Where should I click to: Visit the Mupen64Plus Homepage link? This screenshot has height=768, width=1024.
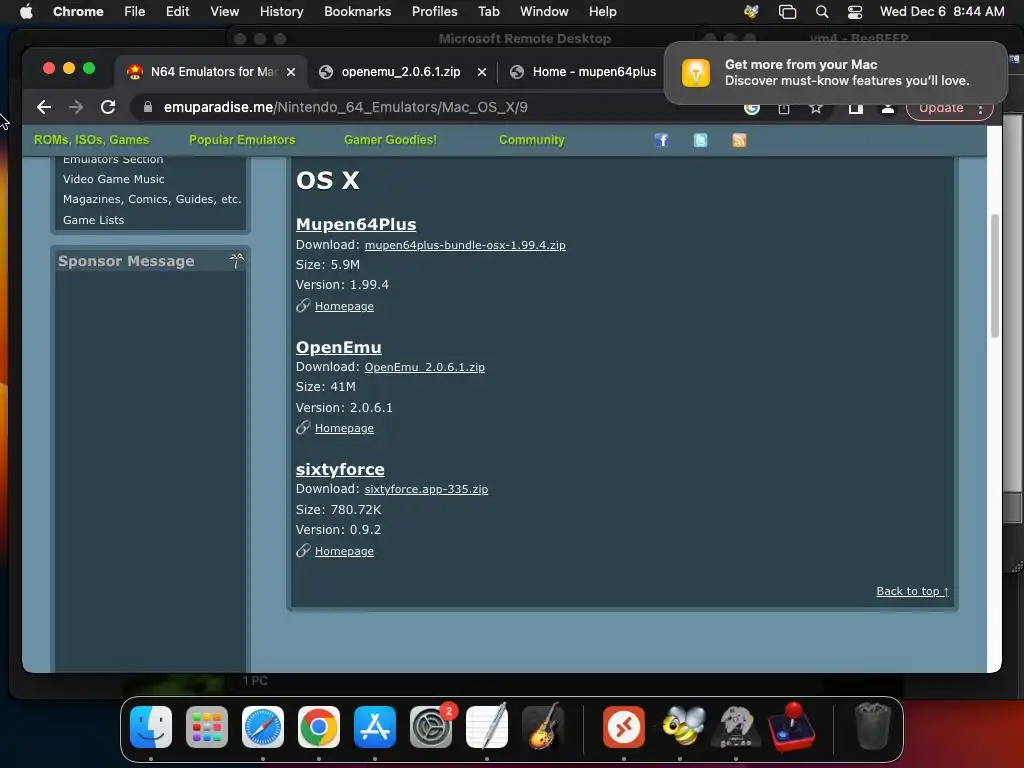pos(344,306)
